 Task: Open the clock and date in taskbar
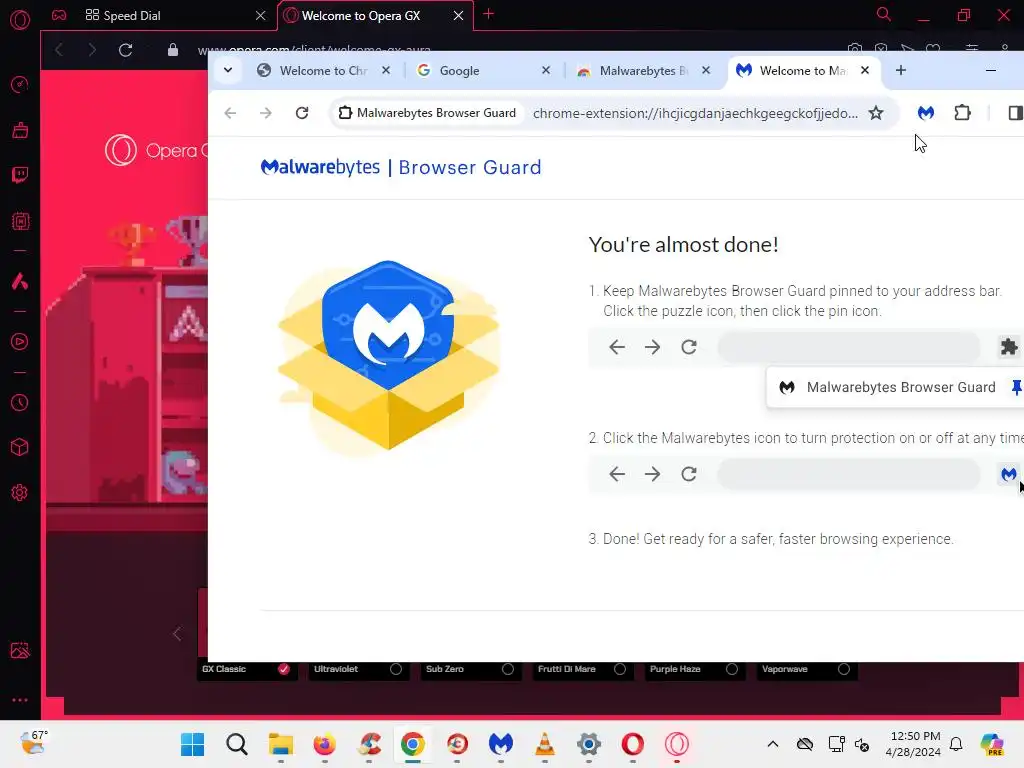pyautogui.click(x=913, y=744)
